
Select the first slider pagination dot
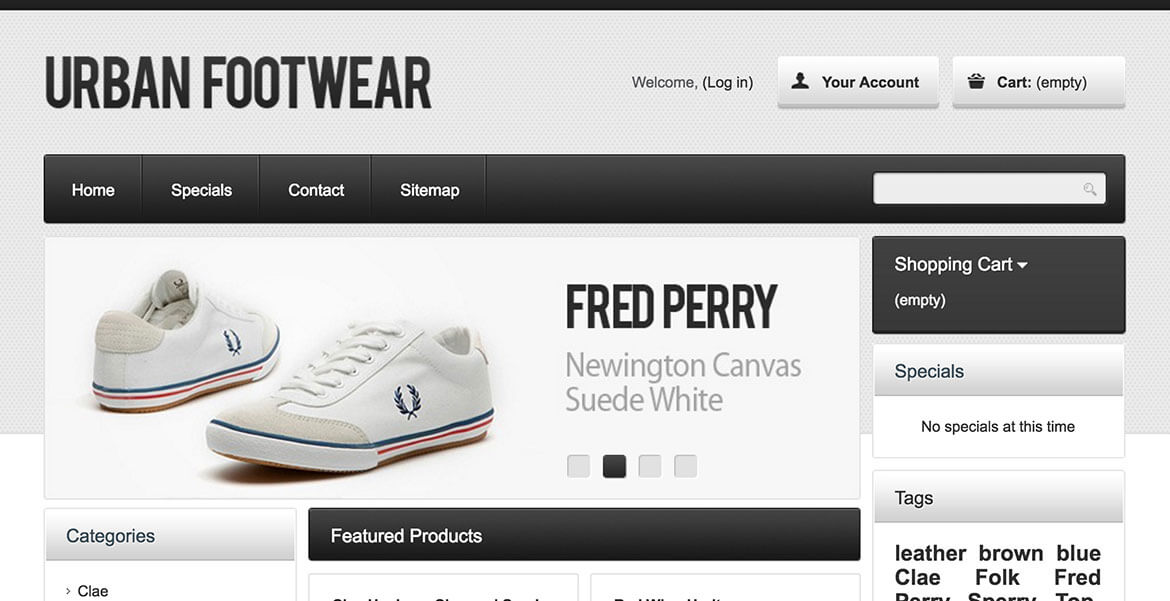click(578, 466)
